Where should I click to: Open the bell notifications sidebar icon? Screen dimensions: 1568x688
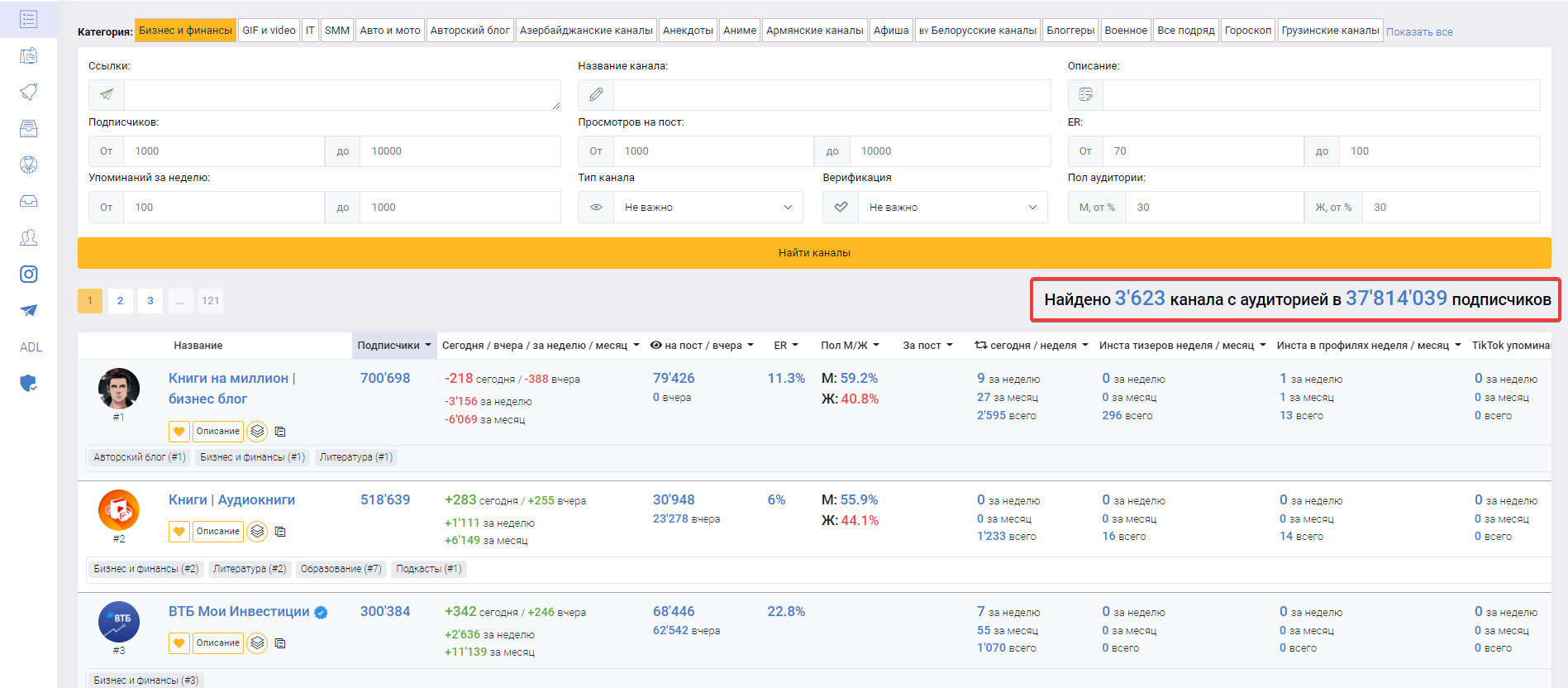[28, 92]
